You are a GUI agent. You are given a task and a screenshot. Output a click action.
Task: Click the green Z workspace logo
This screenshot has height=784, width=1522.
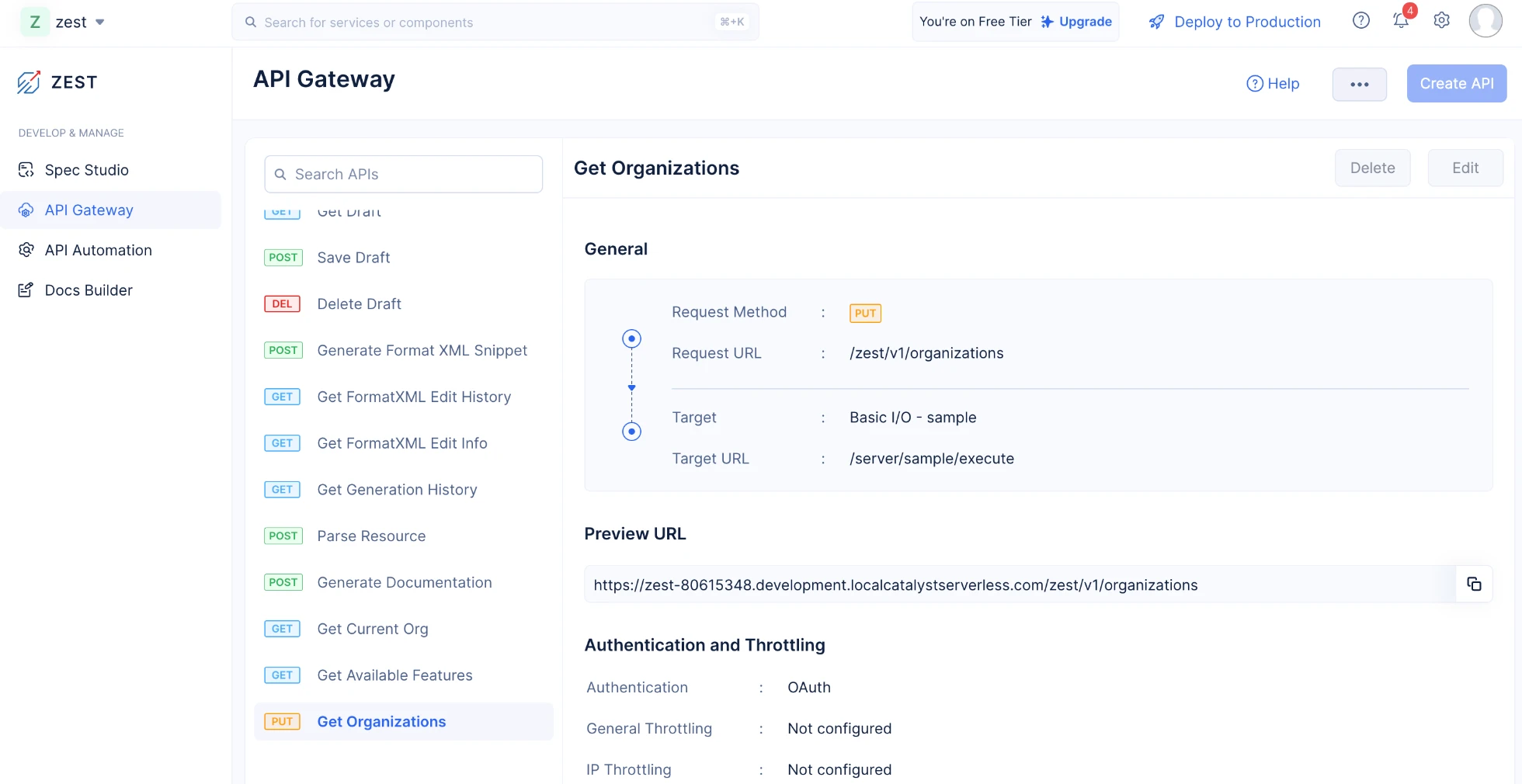pyautogui.click(x=34, y=22)
